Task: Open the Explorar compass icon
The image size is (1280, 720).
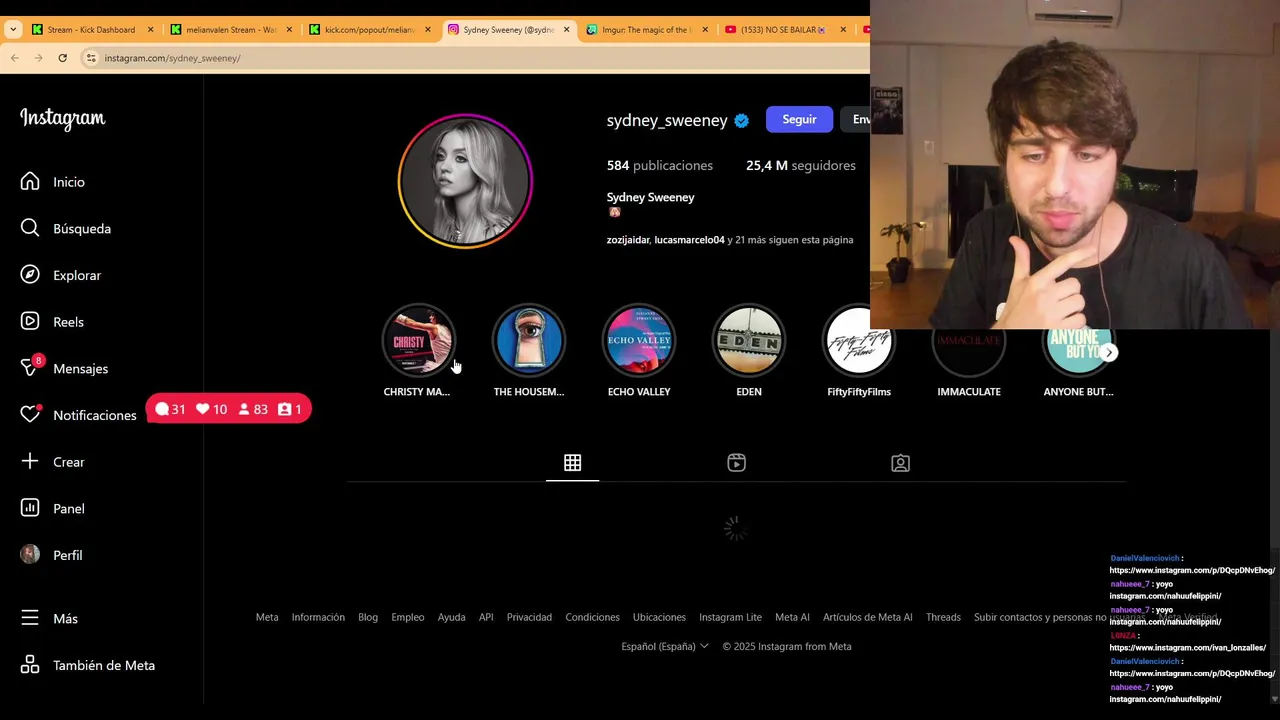Action: 30,275
